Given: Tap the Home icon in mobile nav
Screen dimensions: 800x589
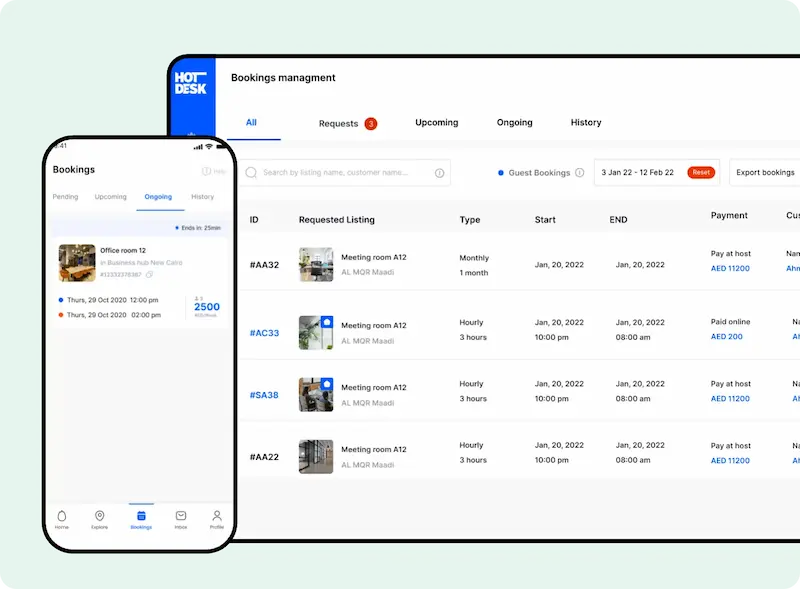Looking at the screenshot, I should [x=62, y=518].
